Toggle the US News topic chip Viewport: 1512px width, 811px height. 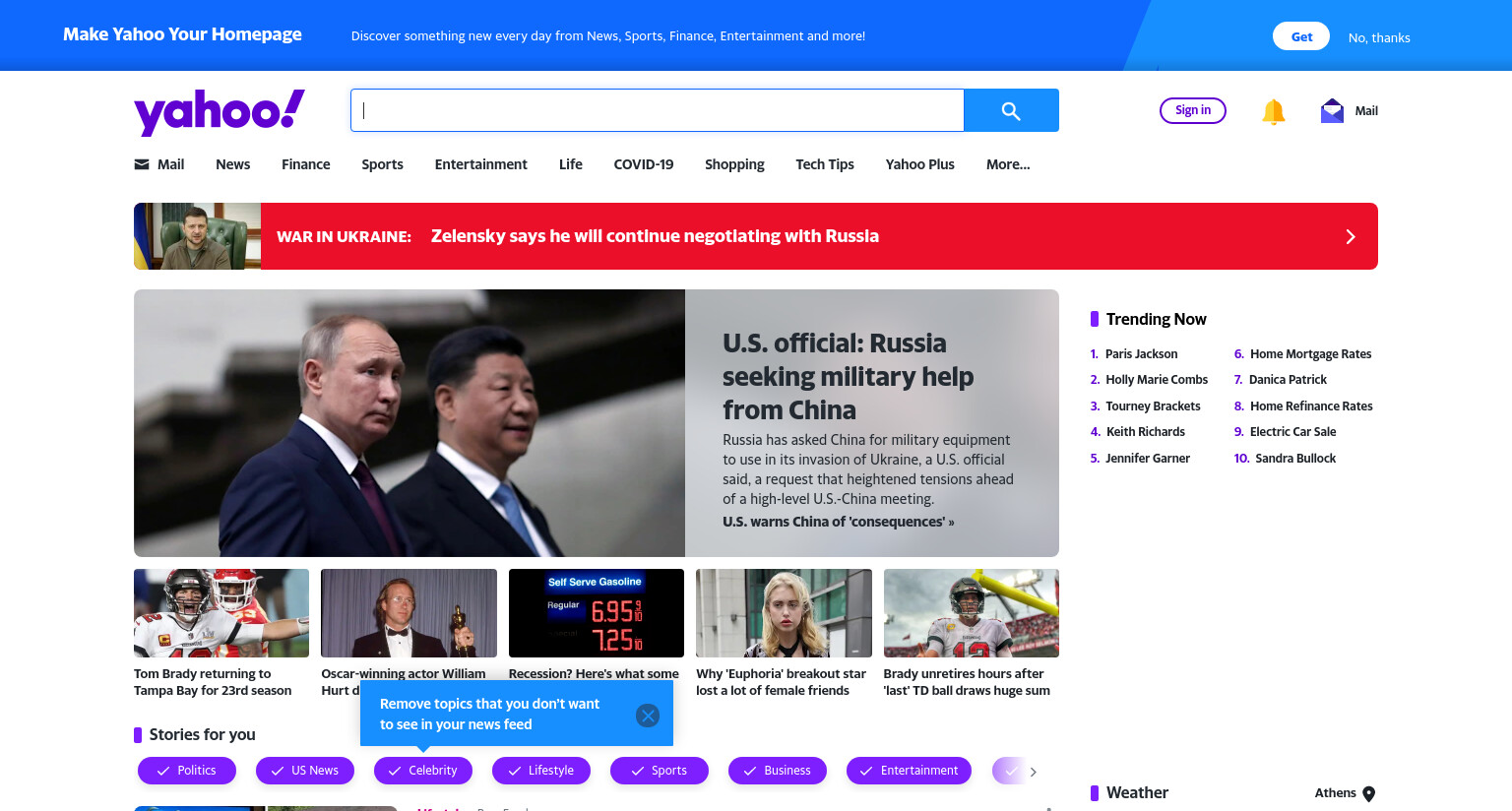coord(305,771)
